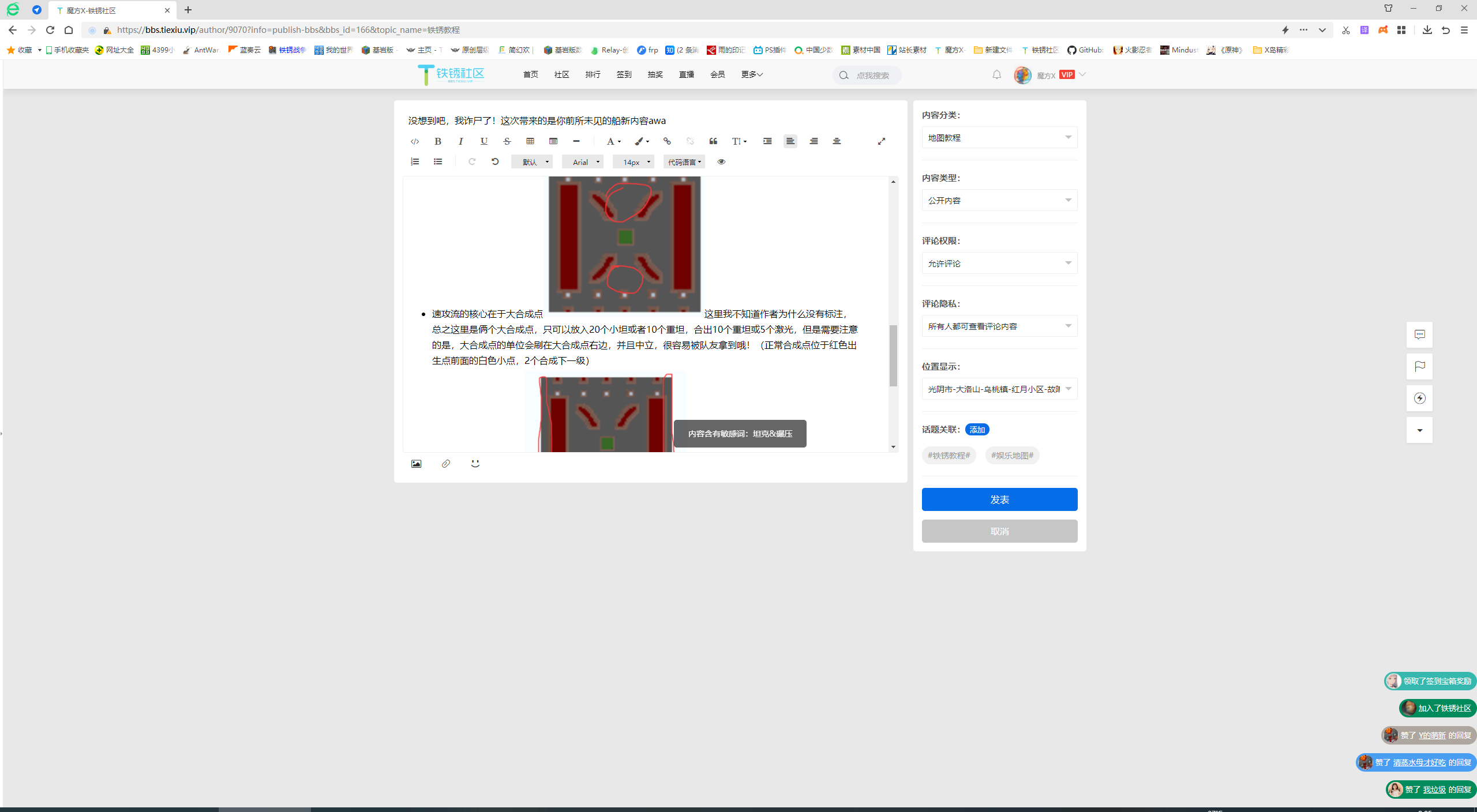The width and height of the screenshot is (1477, 812).
Task: Click the undo arrow in toolbar
Action: (x=495, y=162)
